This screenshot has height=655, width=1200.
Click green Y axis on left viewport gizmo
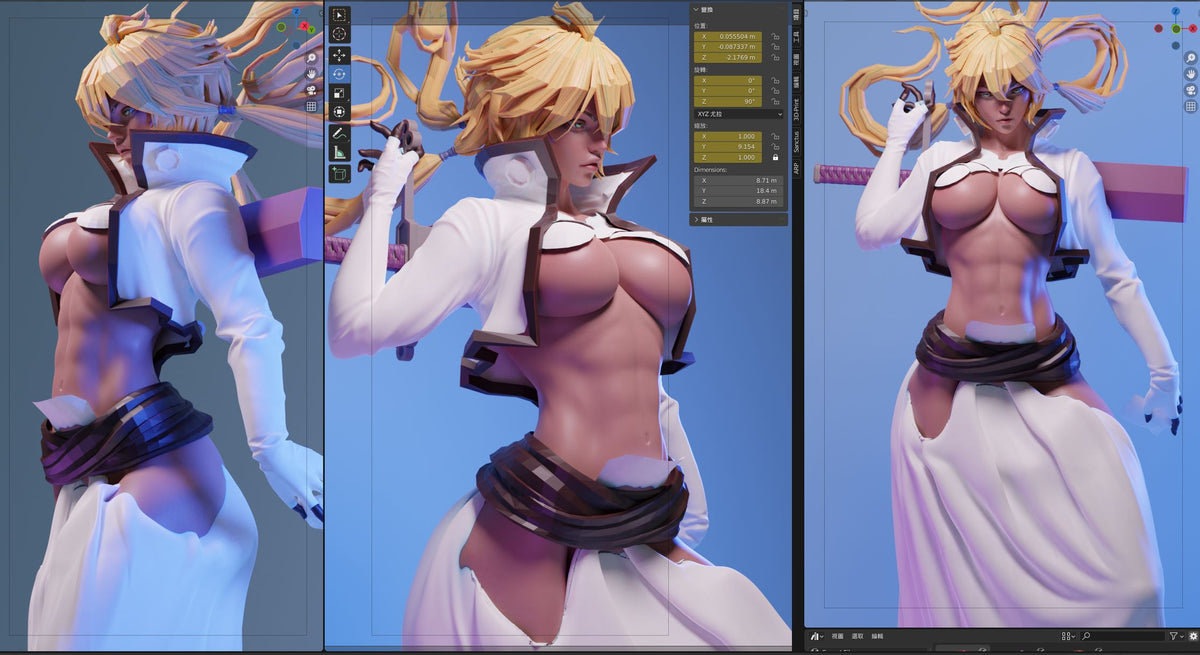pos(311,29)
